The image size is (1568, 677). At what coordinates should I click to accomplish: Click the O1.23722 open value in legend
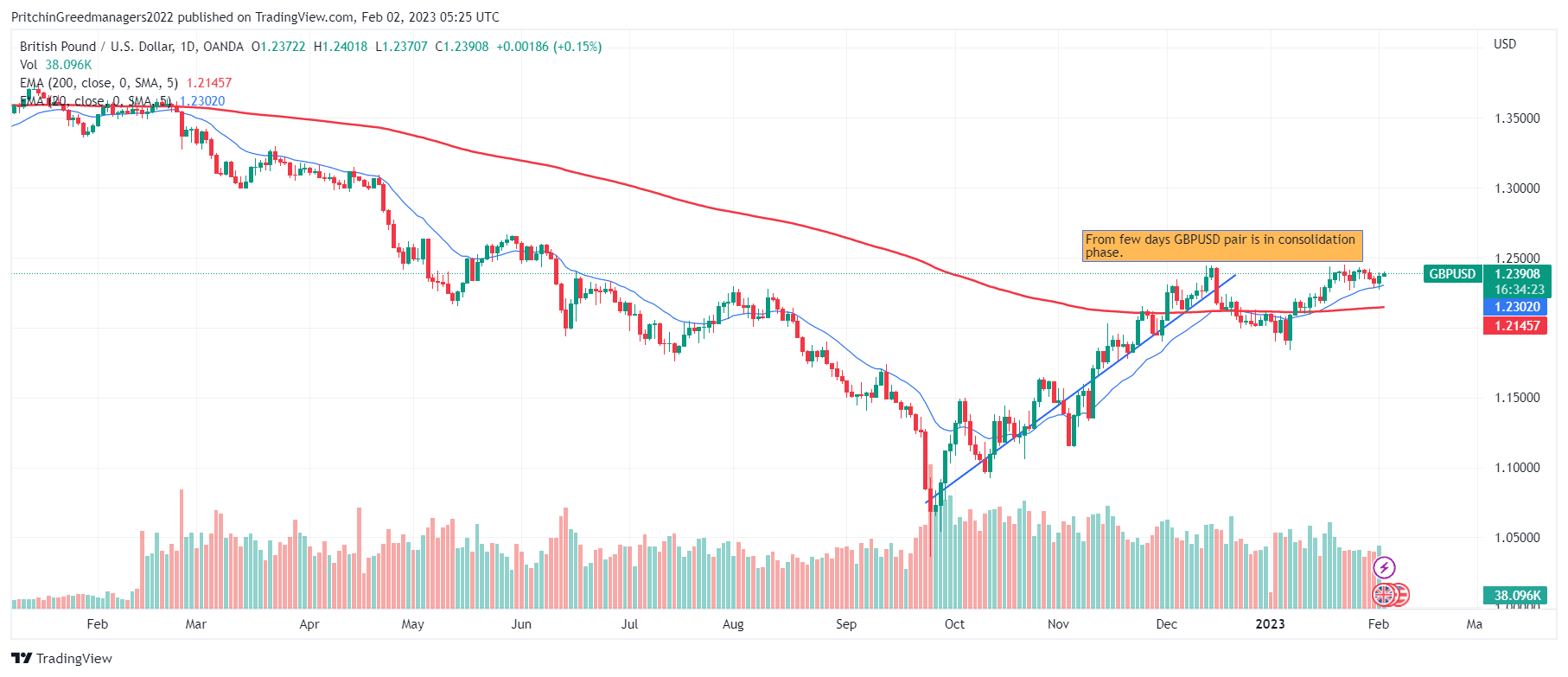[x=278, y=47]
